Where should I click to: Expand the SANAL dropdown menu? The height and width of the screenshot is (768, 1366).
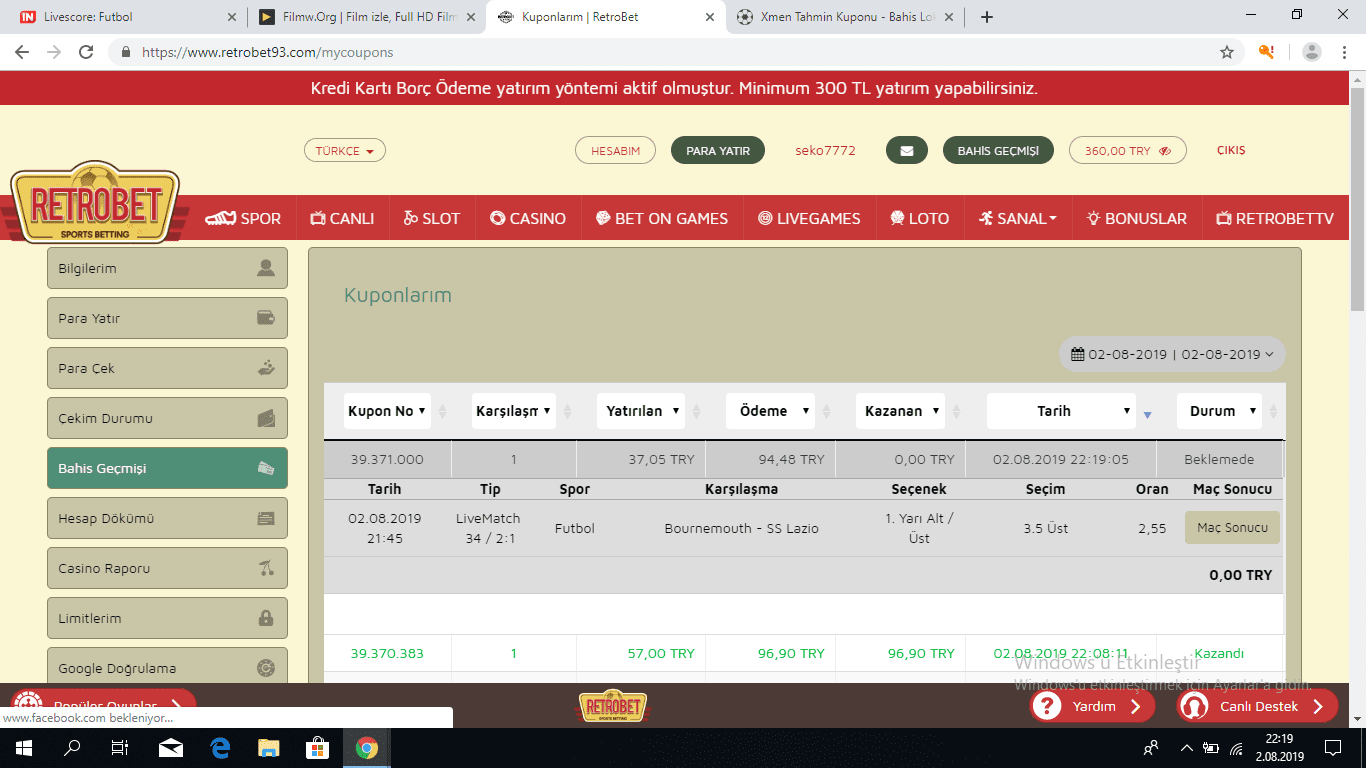point(1018,218)
